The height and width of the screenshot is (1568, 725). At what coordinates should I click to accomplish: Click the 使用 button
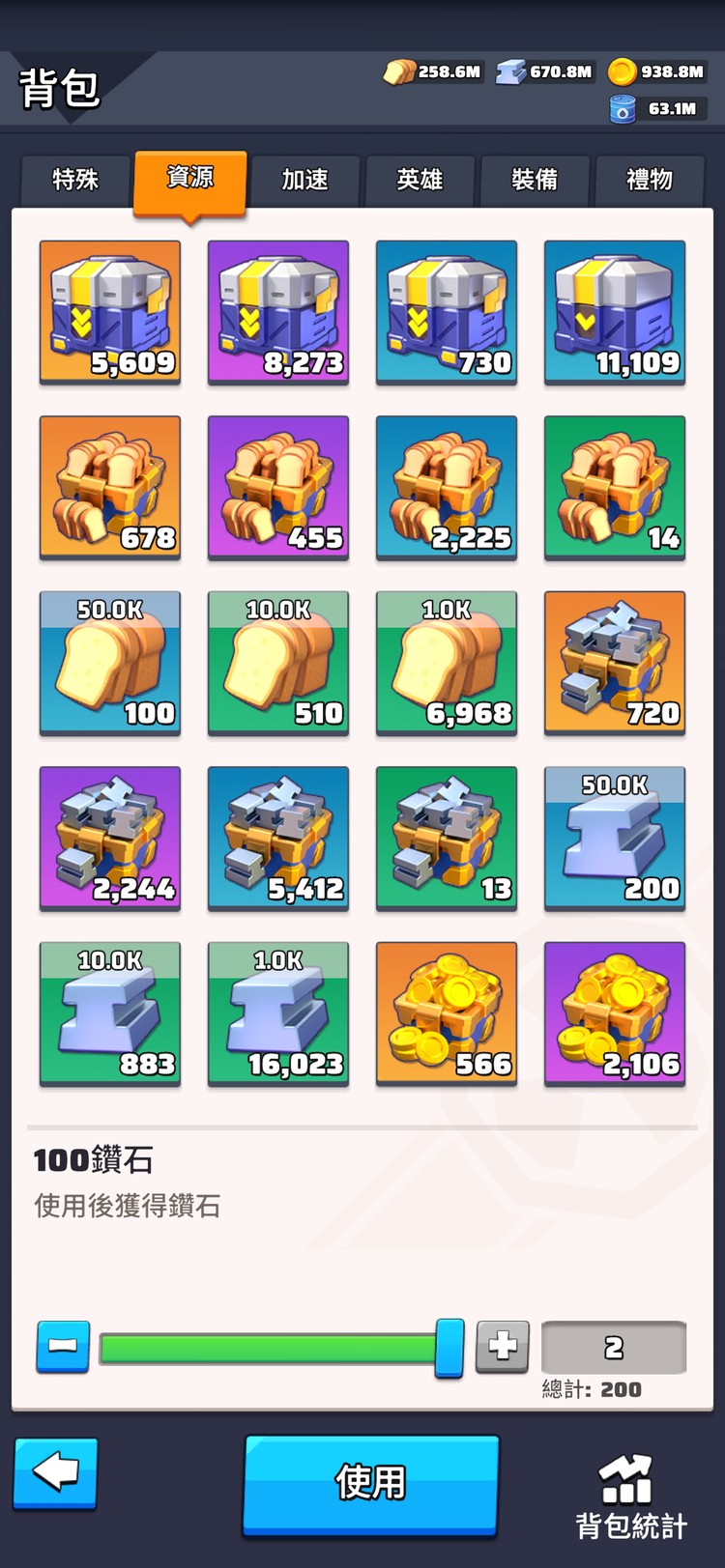click(x=371, y=1483)
